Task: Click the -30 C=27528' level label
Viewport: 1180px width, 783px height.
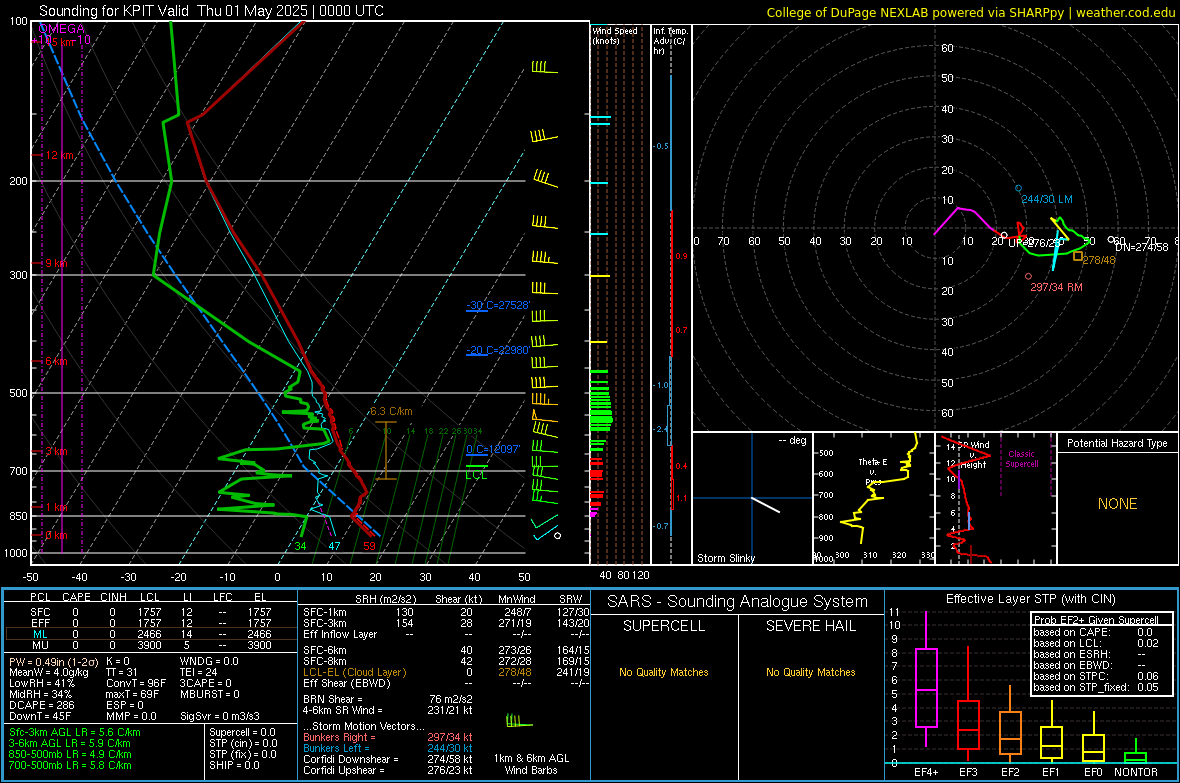Action: pos(498,305)
